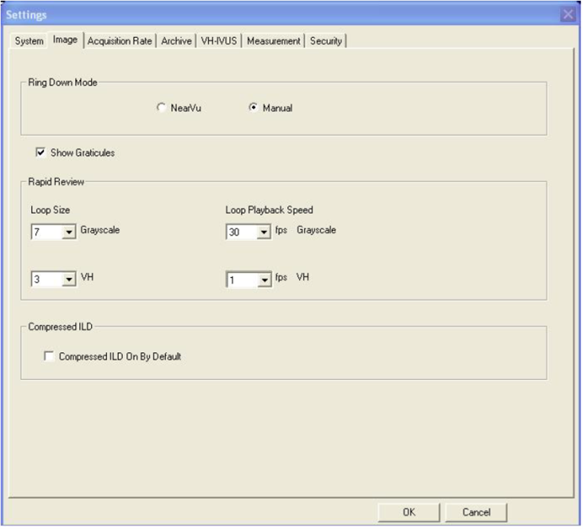
Task: Click the Grayscale loop size value field
Action: [46, 232]
